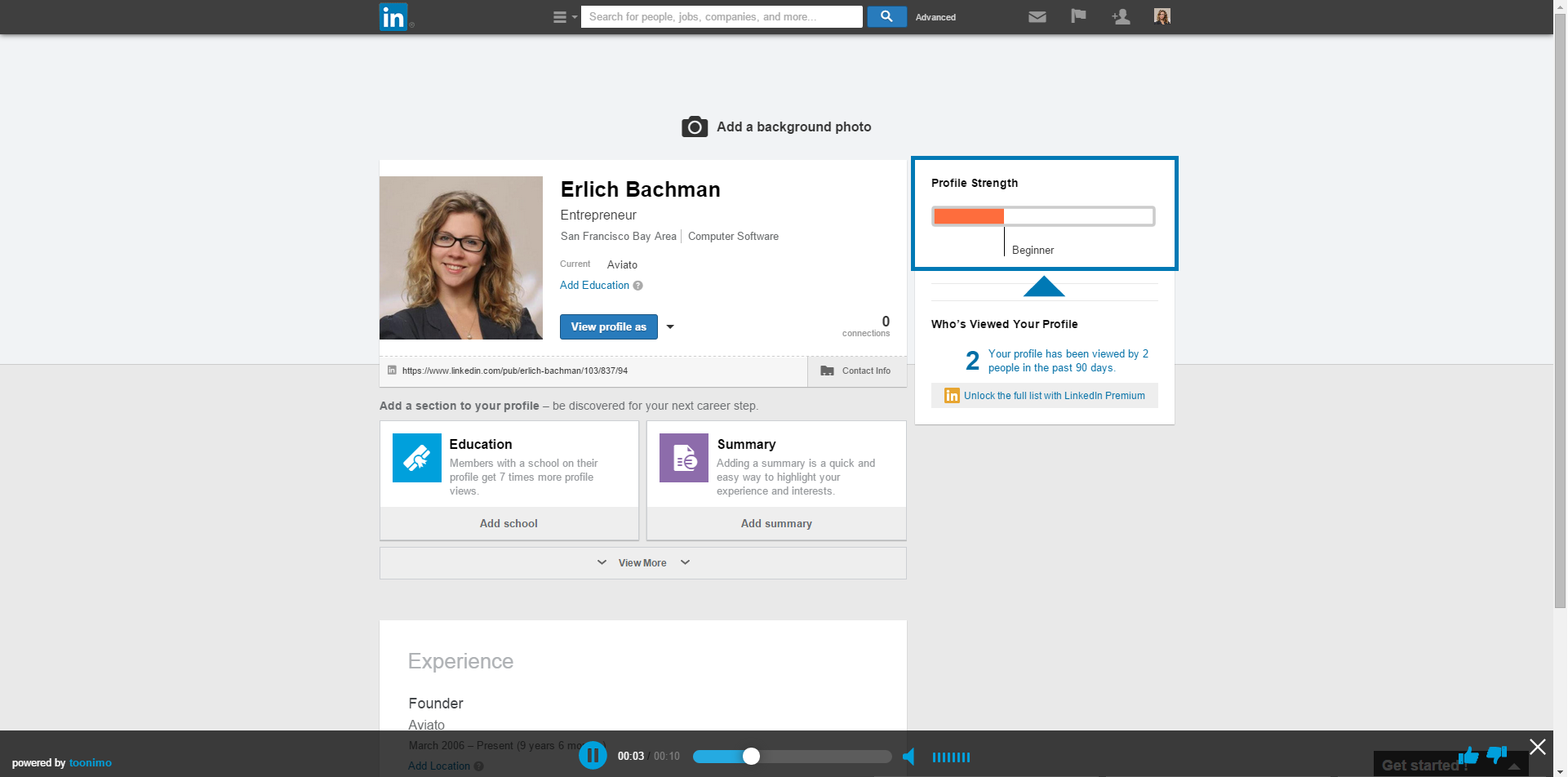The image size is (1568, 777).
Task: Click the people search input field
Action: 722,16
